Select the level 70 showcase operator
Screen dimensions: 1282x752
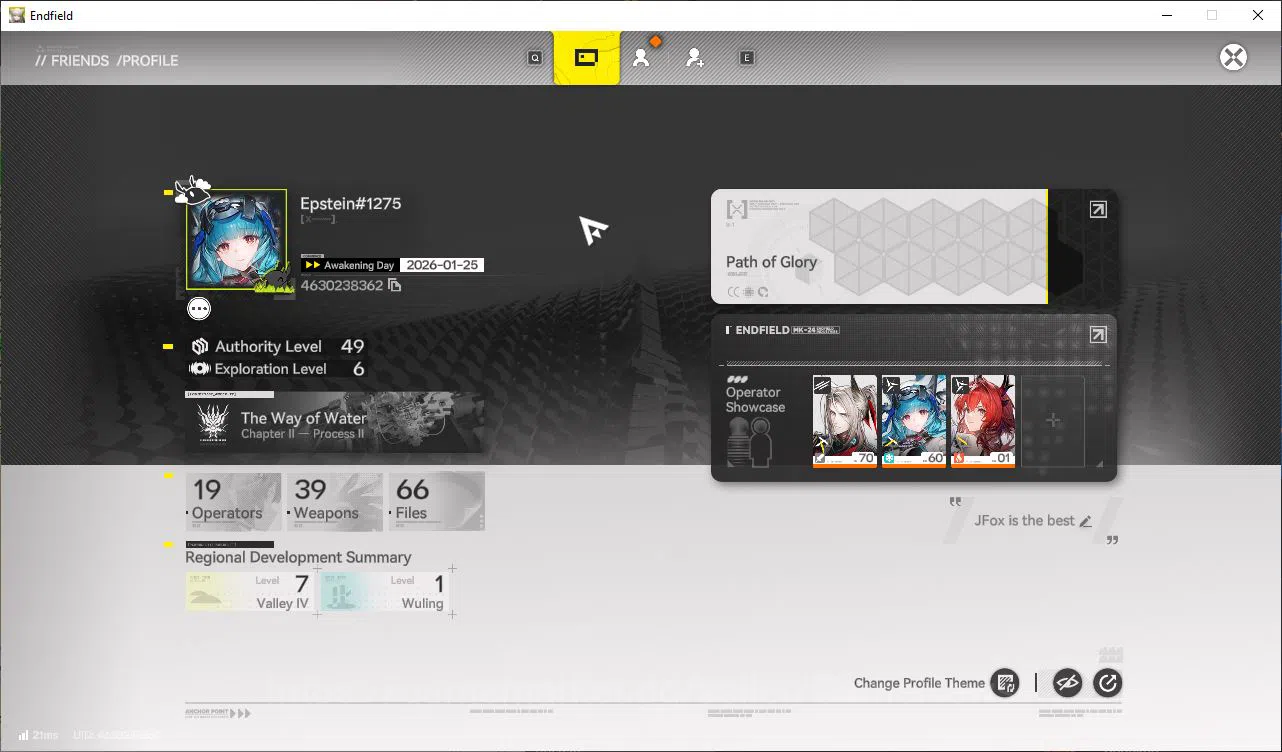[x=845, y=421]
